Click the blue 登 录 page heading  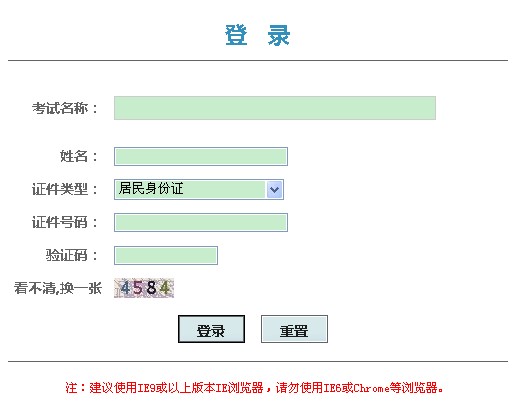pos(258,35)
